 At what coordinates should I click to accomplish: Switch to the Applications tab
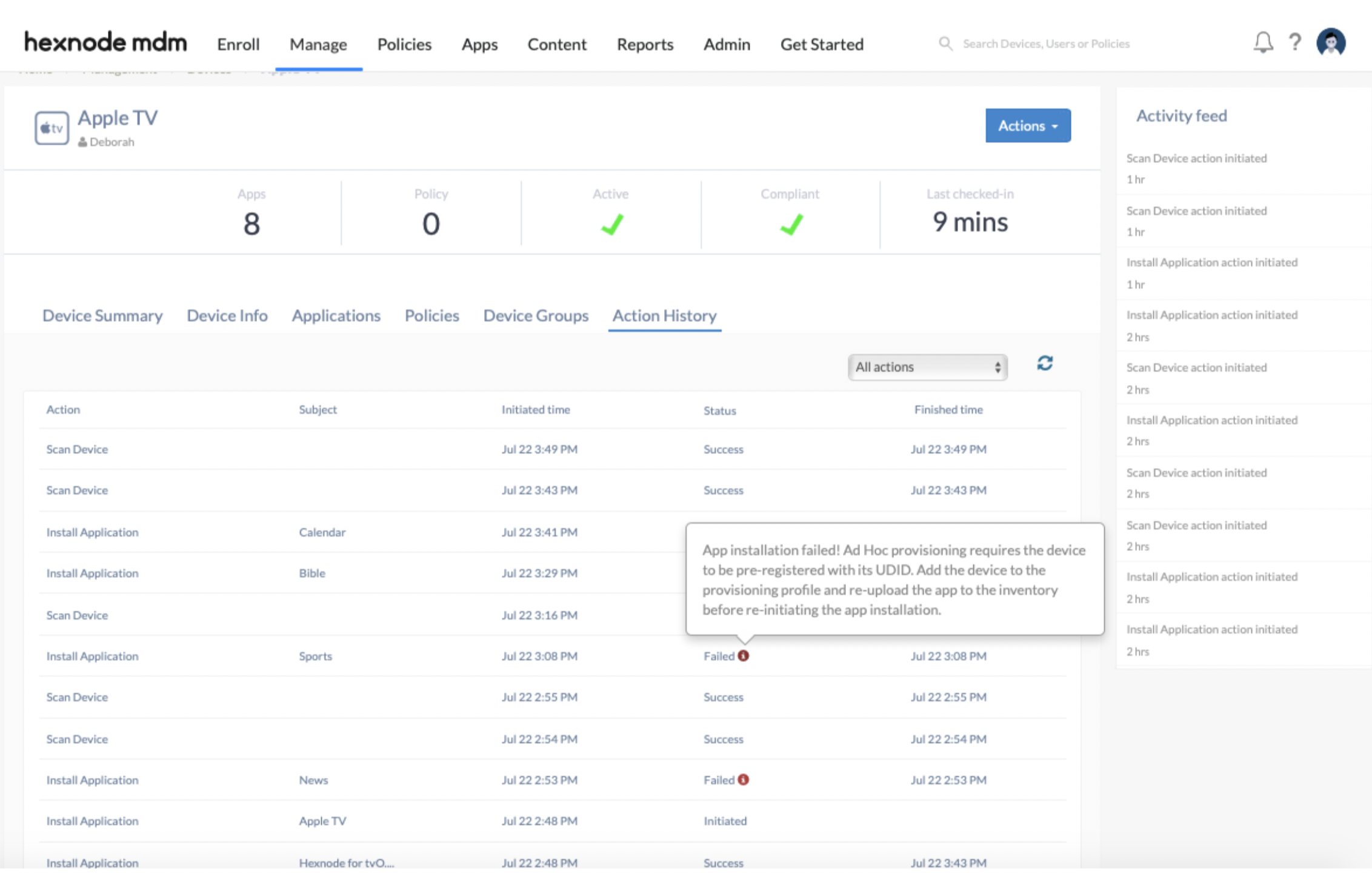(336, 315)
